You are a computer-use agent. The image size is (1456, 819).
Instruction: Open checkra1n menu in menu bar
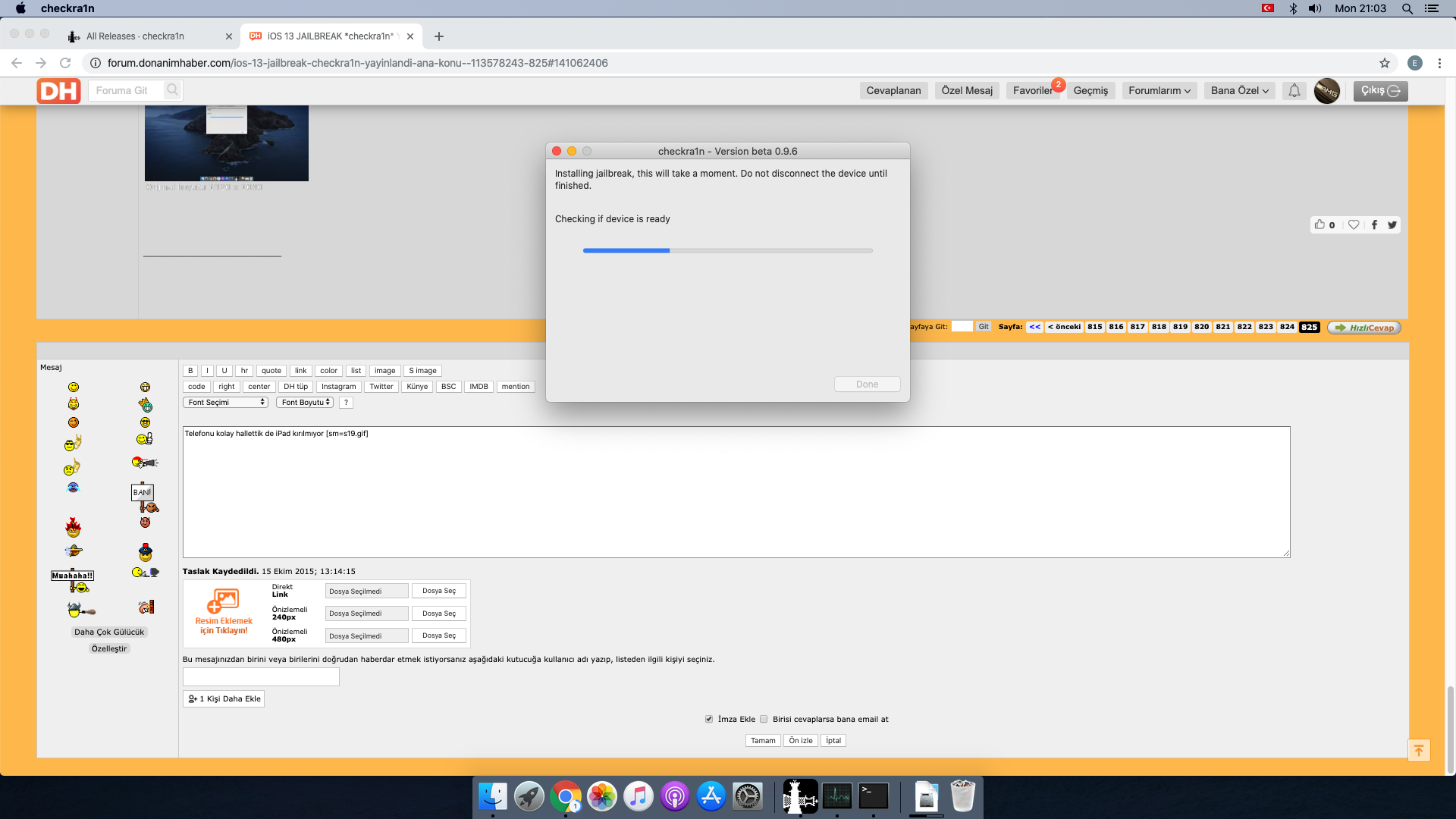coord(67,8)
